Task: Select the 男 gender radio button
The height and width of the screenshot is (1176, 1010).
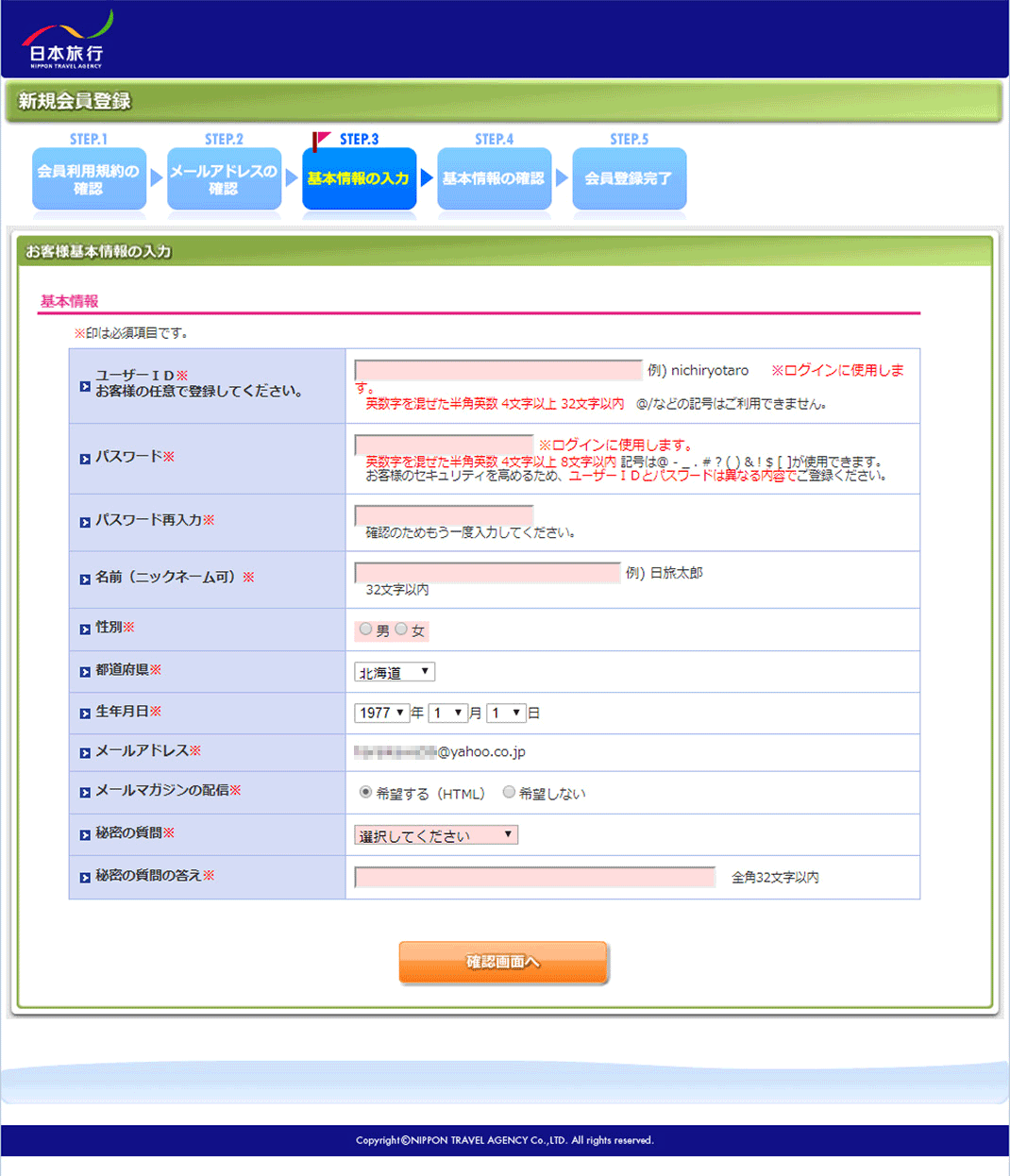Action: pos(365,630)
